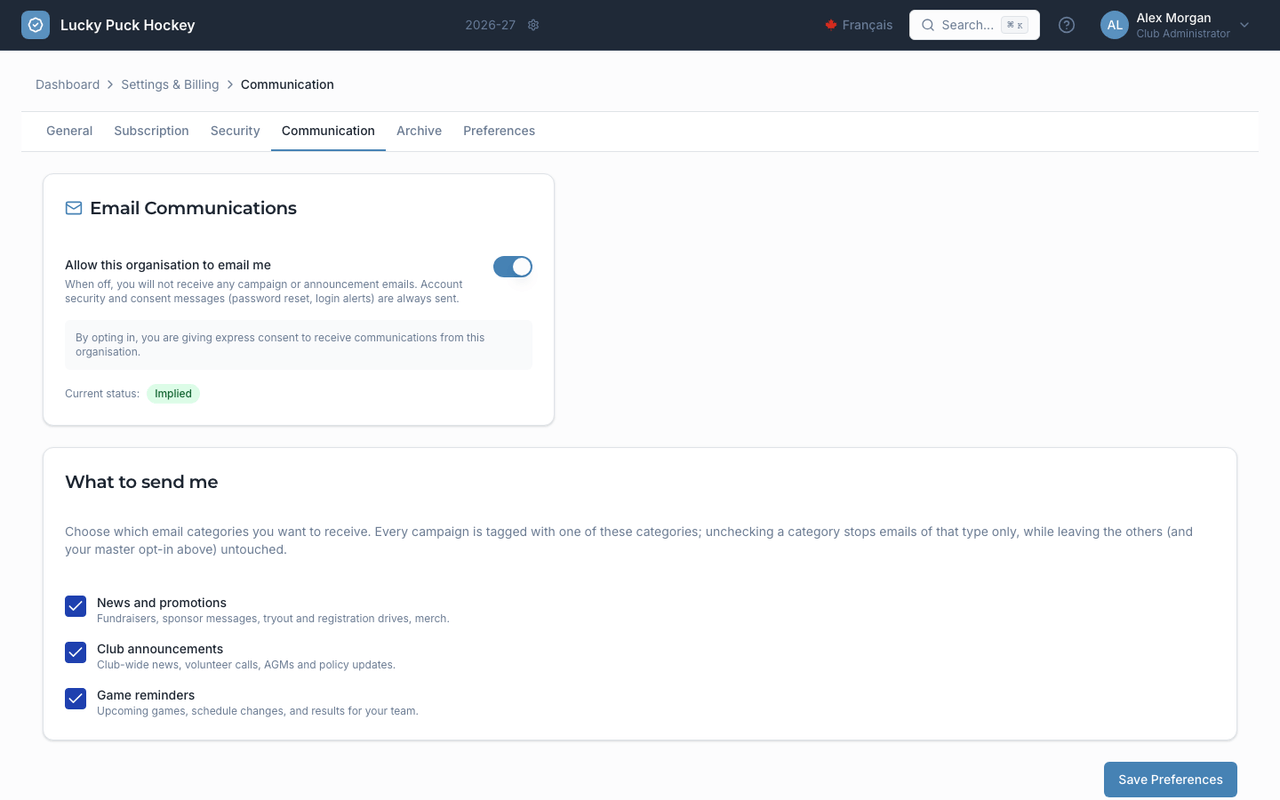Open season settings gear next to 2026-27
1280x800 pixels.
click(x=533, y=25)
